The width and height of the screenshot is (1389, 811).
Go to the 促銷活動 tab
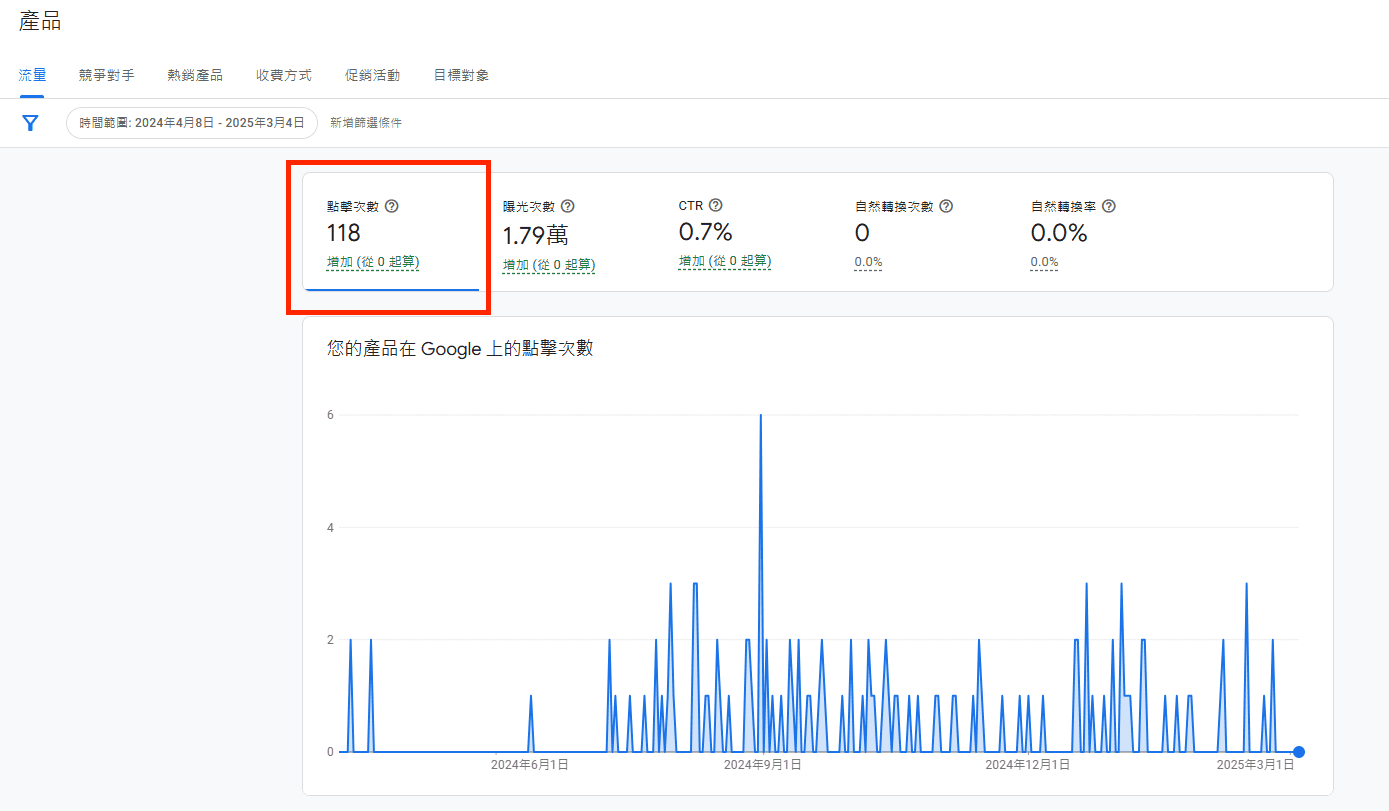click(372, 75)
